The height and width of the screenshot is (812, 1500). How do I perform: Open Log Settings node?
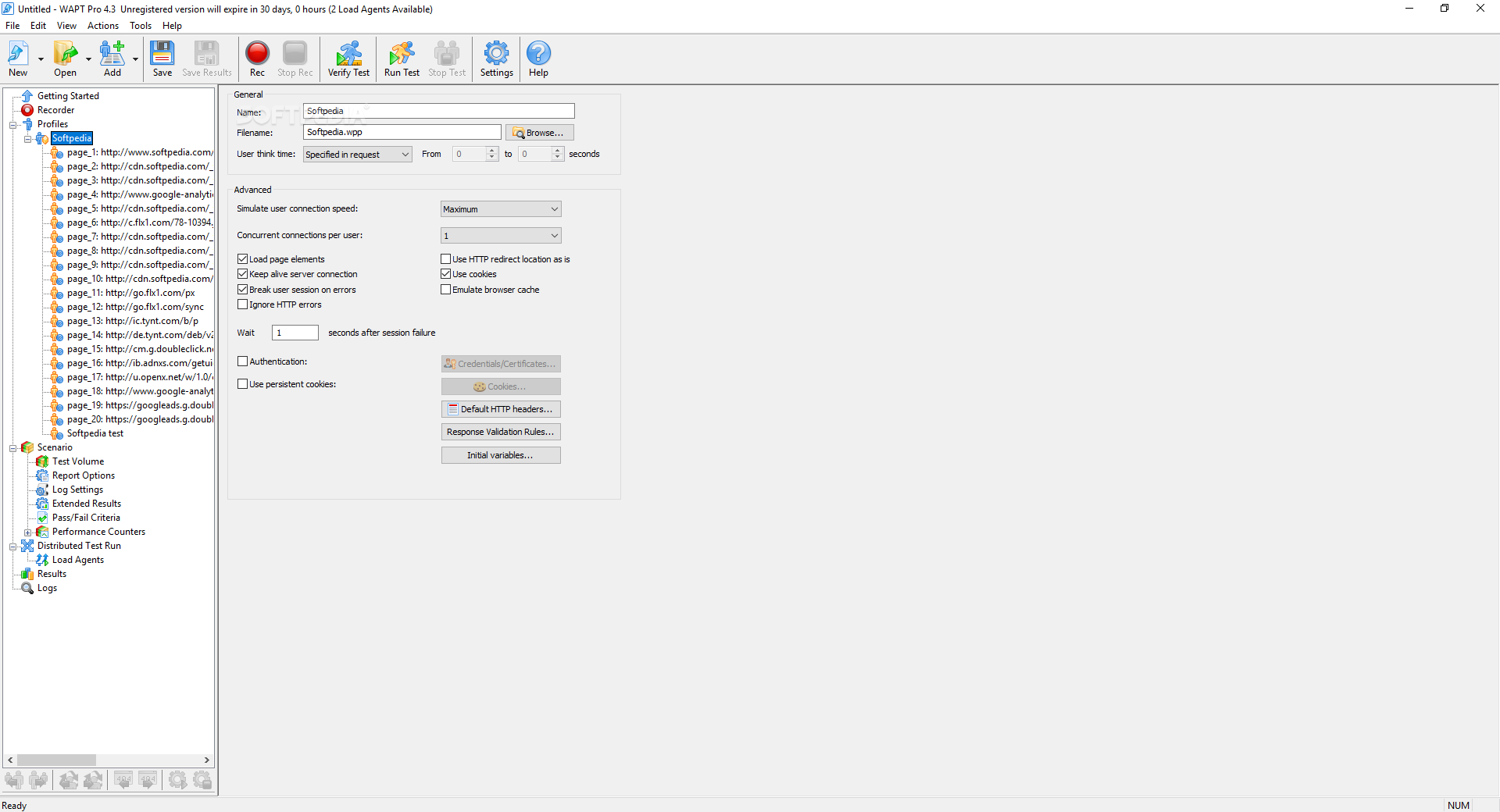77,490
